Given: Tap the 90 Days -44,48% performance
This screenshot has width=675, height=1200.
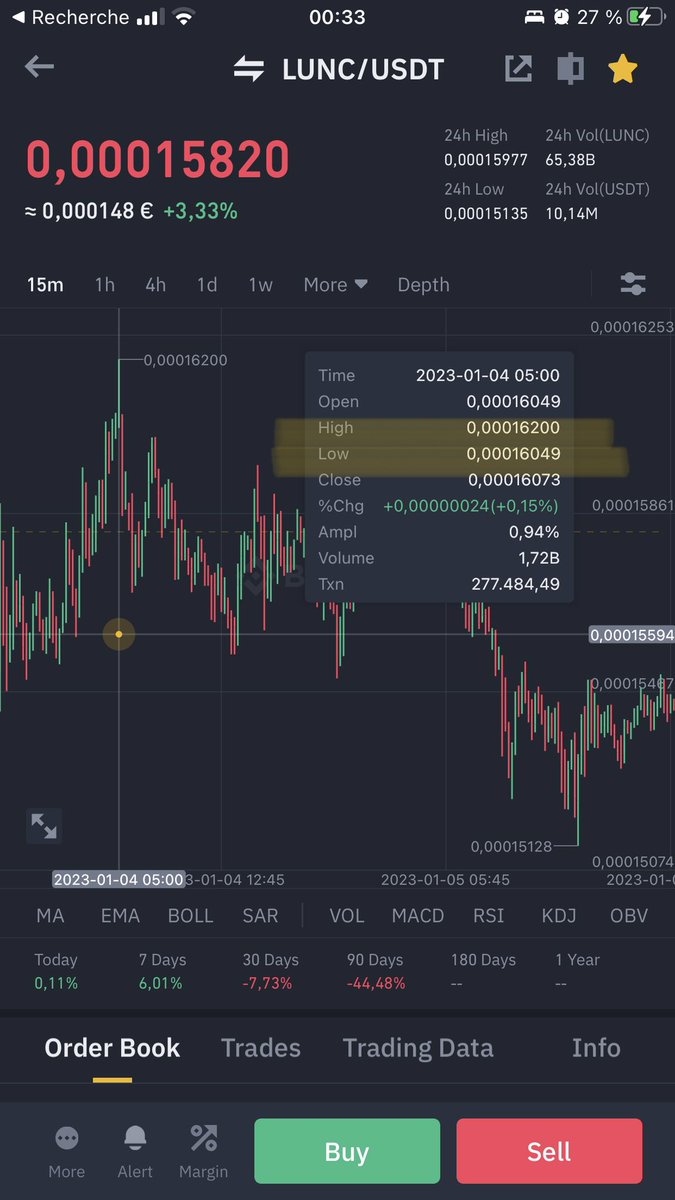Looking at the screenshot, I should [x=376, y=971].
